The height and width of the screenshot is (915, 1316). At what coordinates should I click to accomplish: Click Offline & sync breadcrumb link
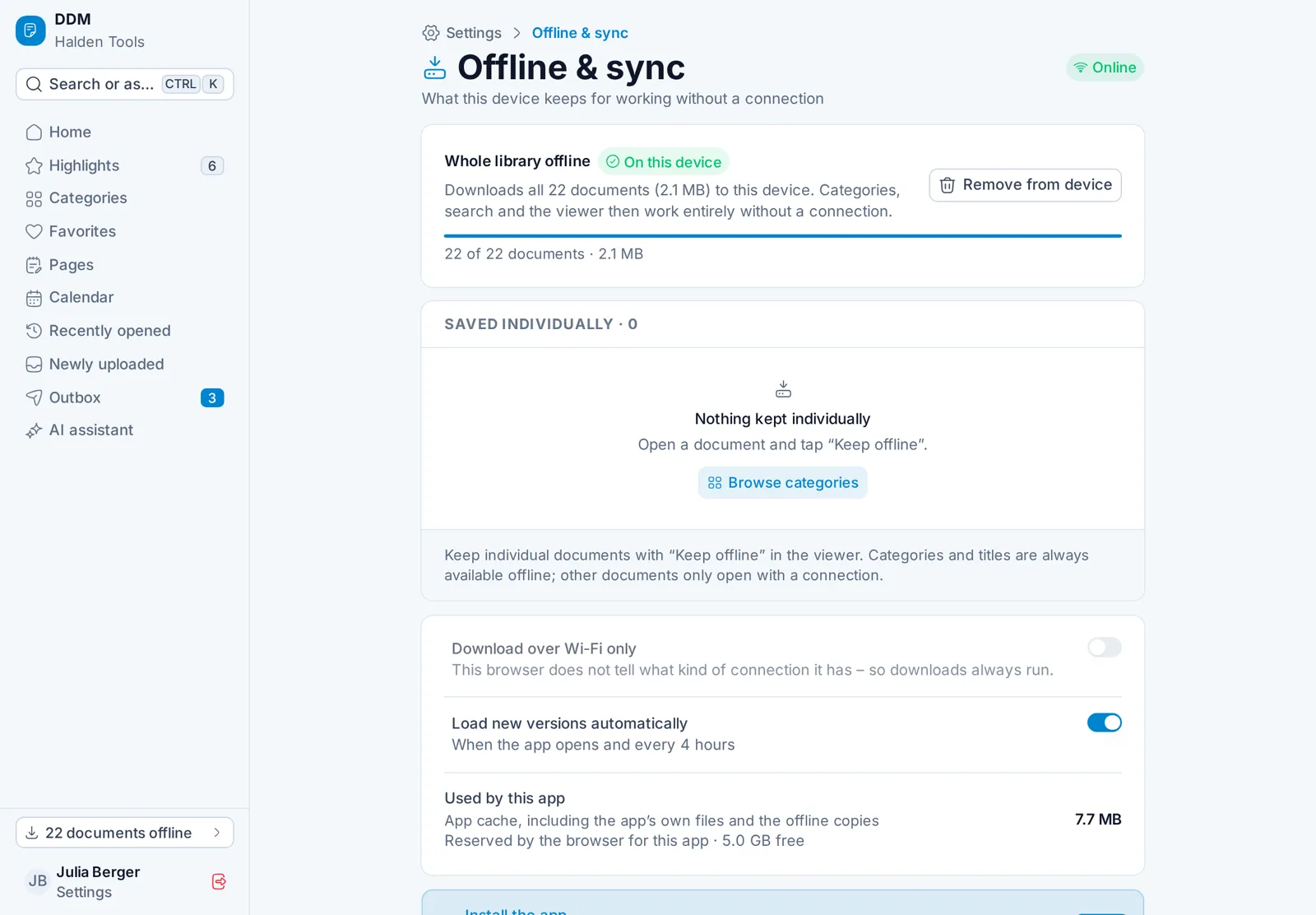tap(580, 33)
